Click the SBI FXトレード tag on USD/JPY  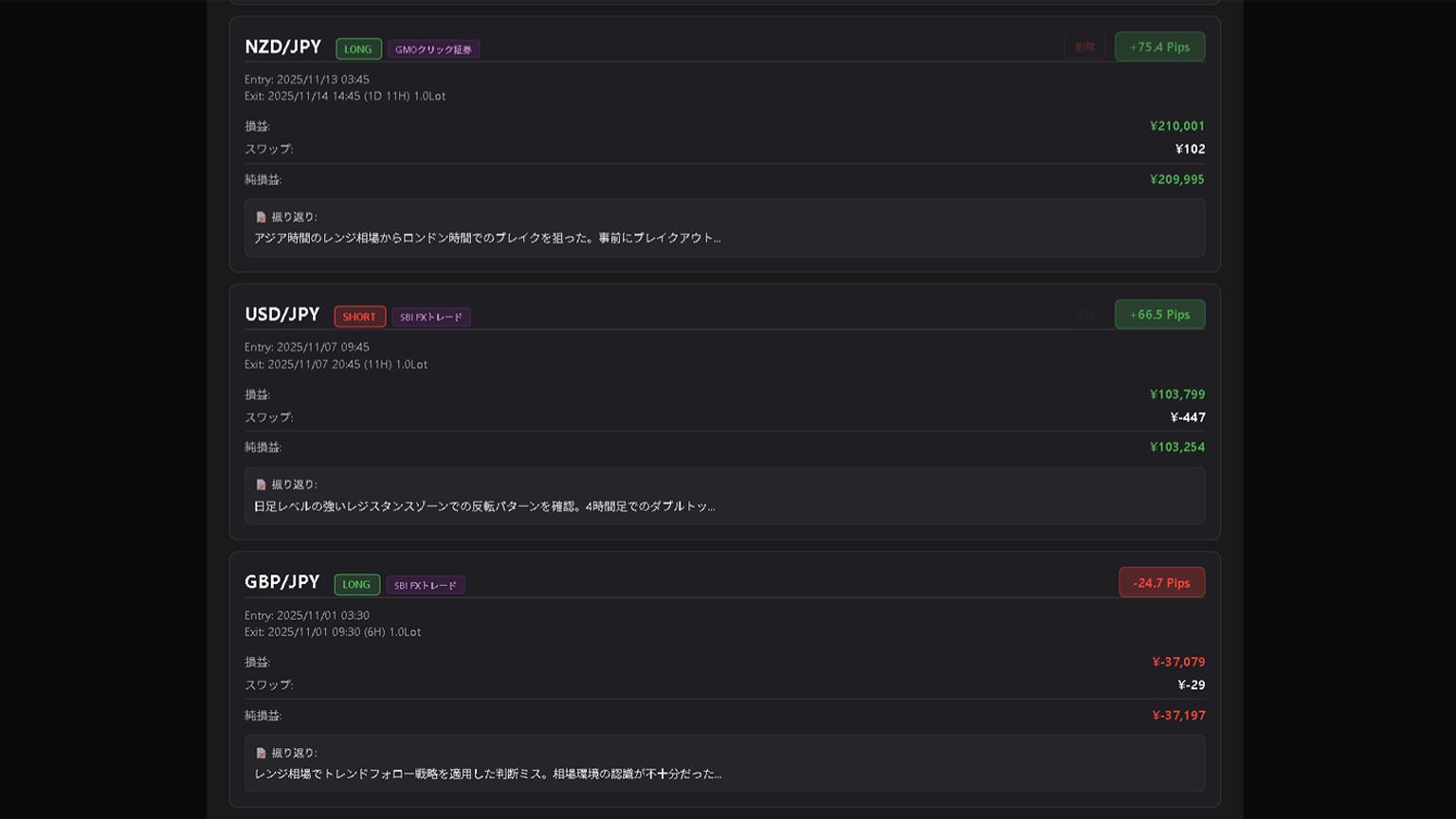[431, 317]
